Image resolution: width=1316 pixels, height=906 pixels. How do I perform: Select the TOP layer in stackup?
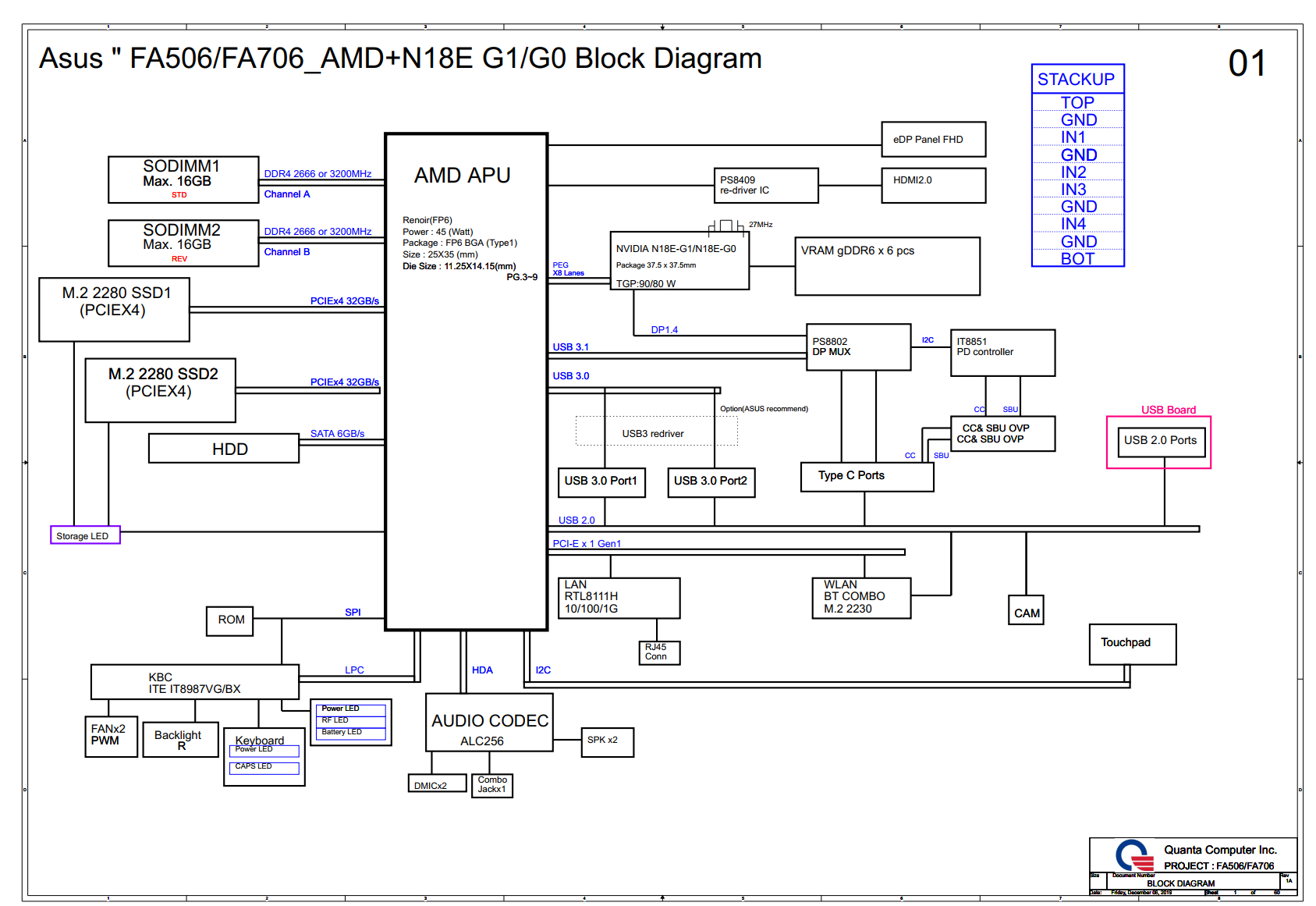(1077, 103)
